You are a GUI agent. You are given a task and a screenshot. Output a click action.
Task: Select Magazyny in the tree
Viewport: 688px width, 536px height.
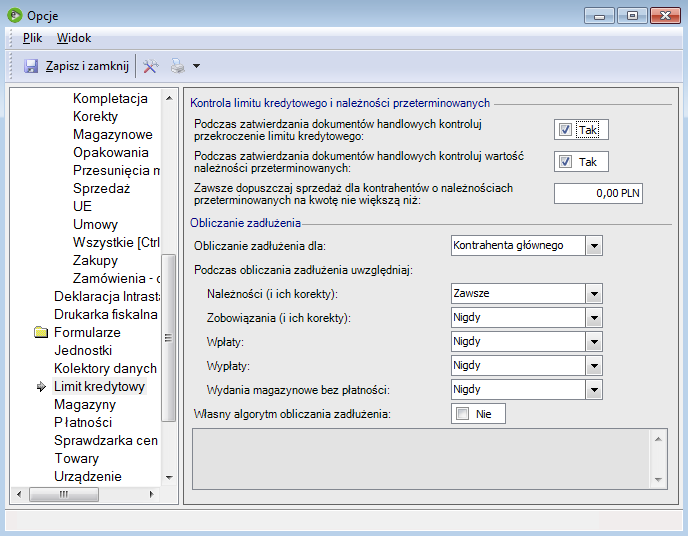pos(85,404)
